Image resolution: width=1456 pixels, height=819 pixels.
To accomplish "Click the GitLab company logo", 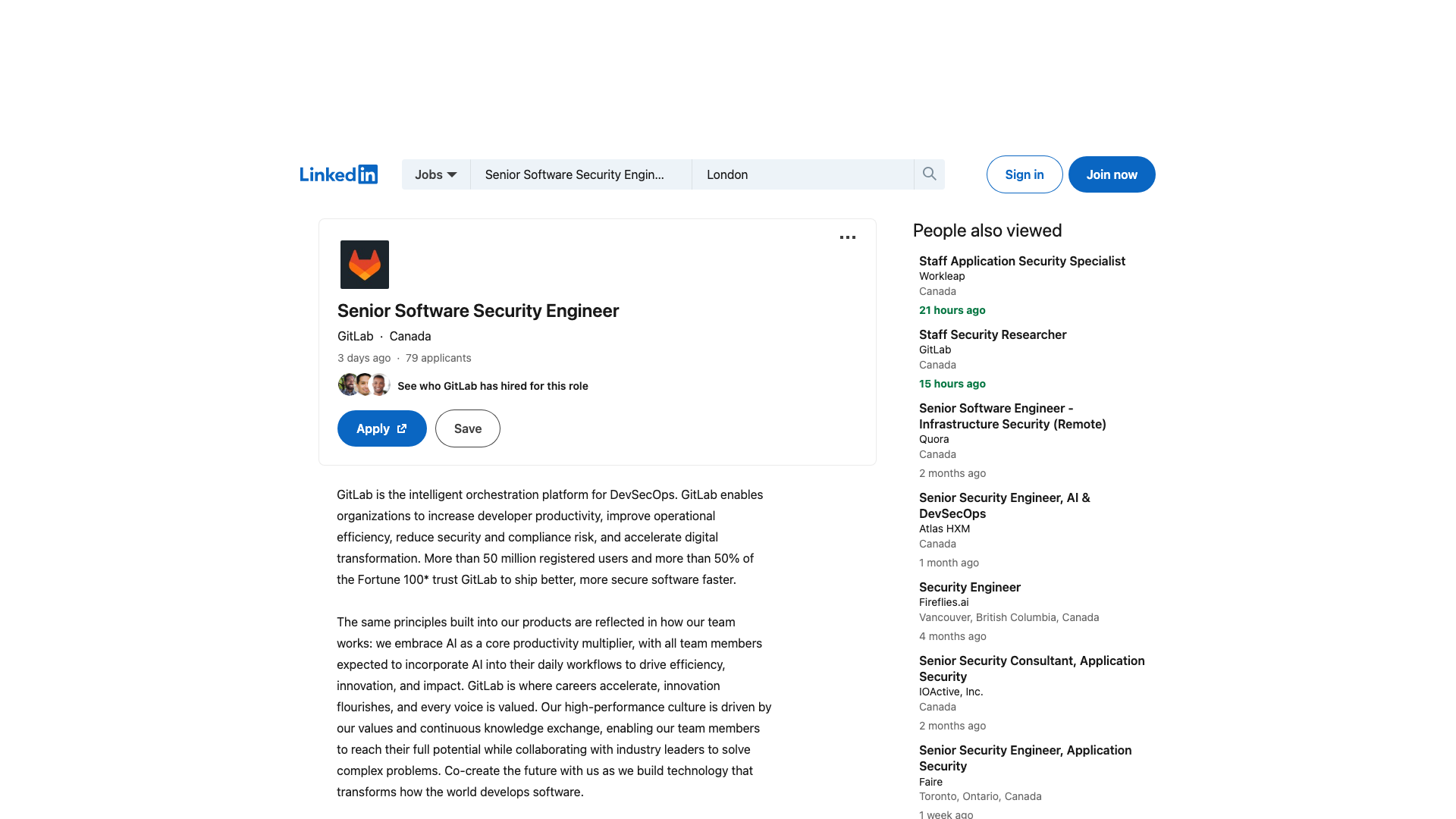I will tap(365, 265).
